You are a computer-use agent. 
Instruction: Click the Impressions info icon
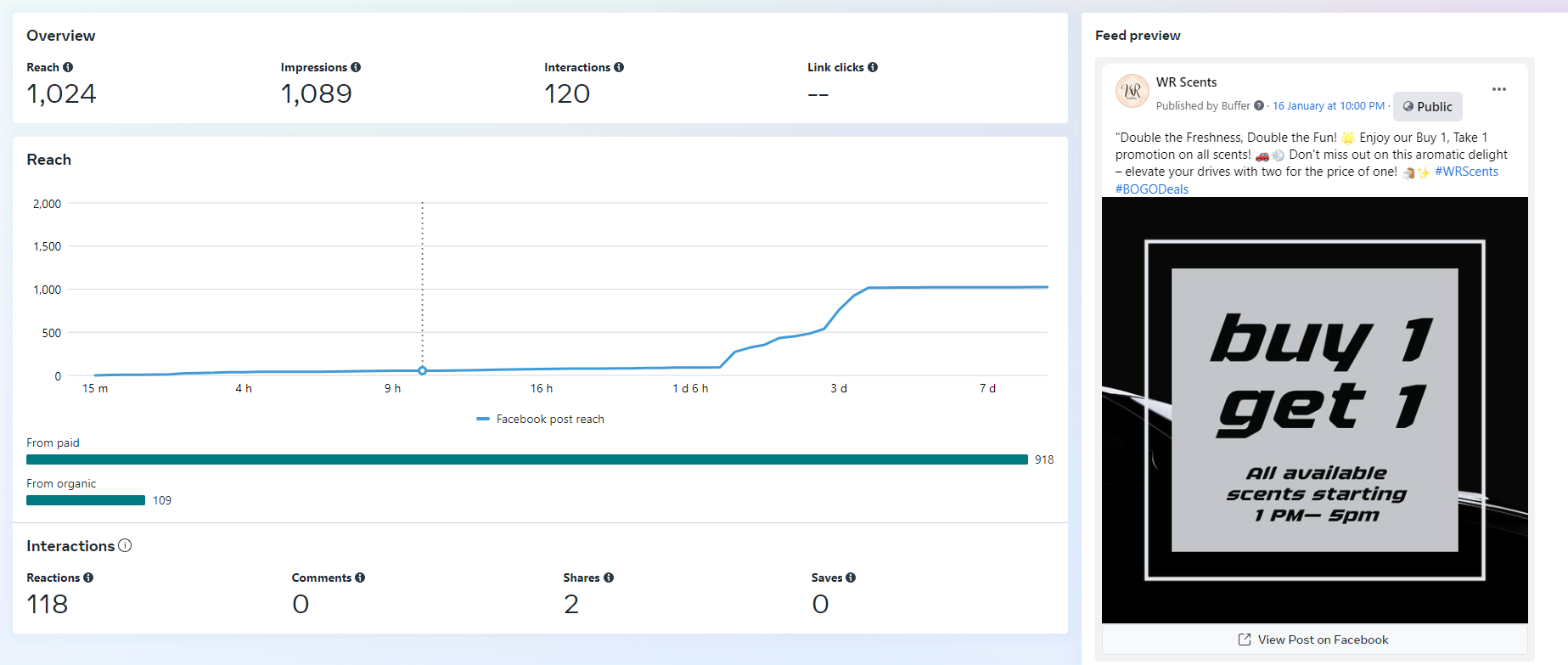pos(356,67)
